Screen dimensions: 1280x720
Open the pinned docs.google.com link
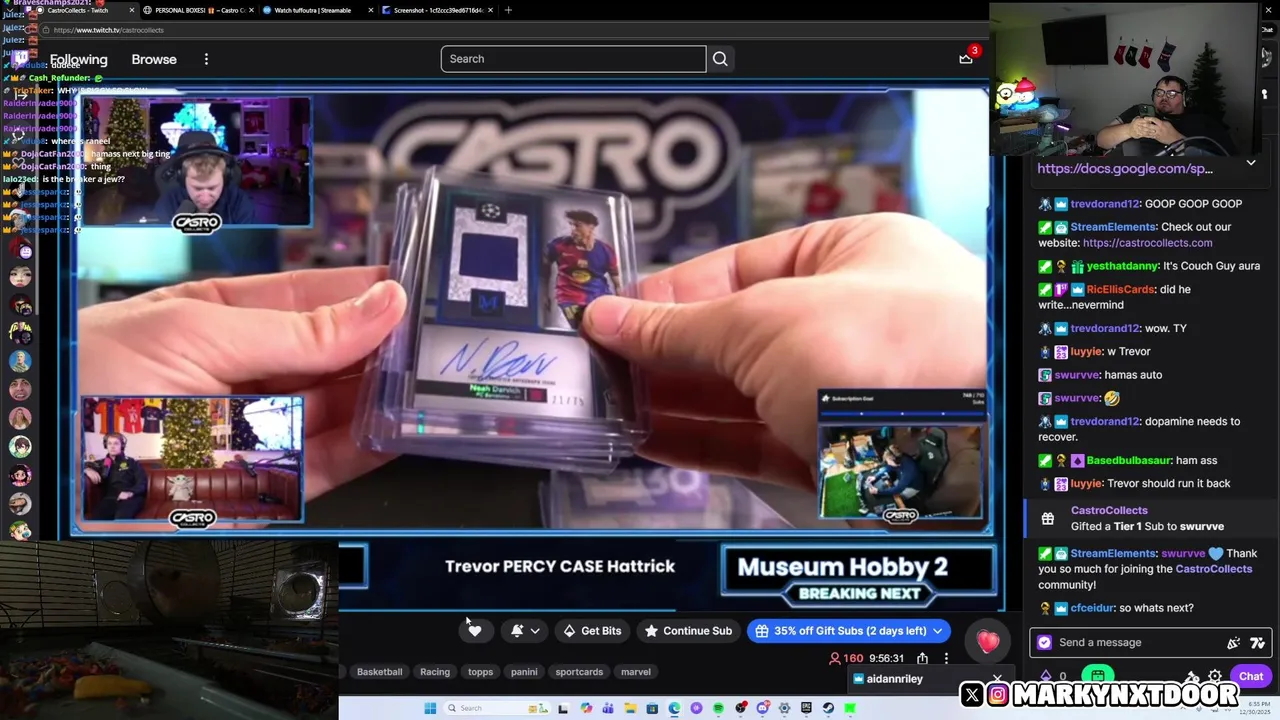click(x=1125, y=168)
